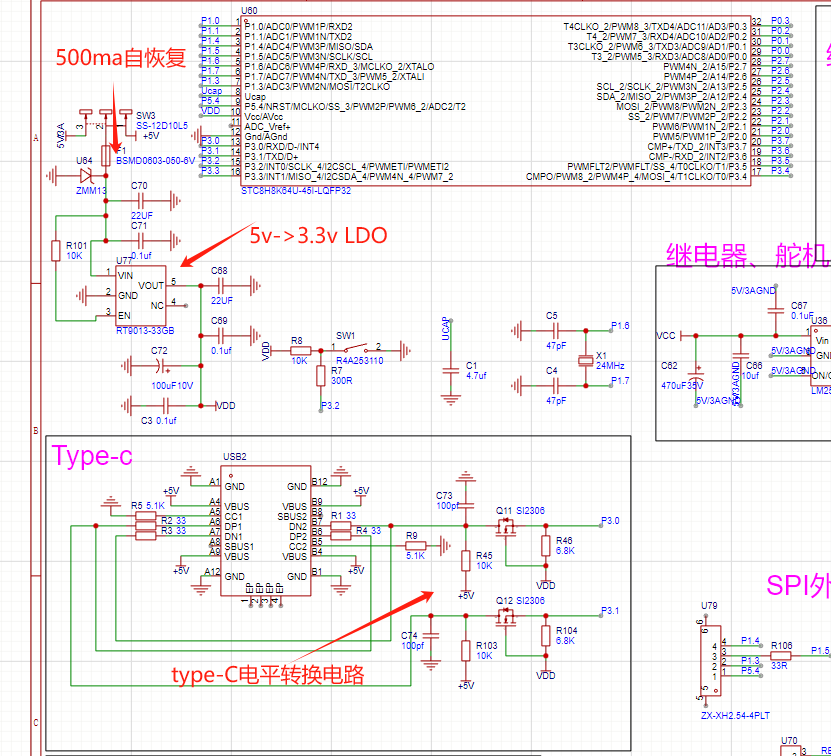The image size is (831, 756).
Task: Select the SW3 SS-12D10L5 slide switch symbol
Action: point(105,122)
